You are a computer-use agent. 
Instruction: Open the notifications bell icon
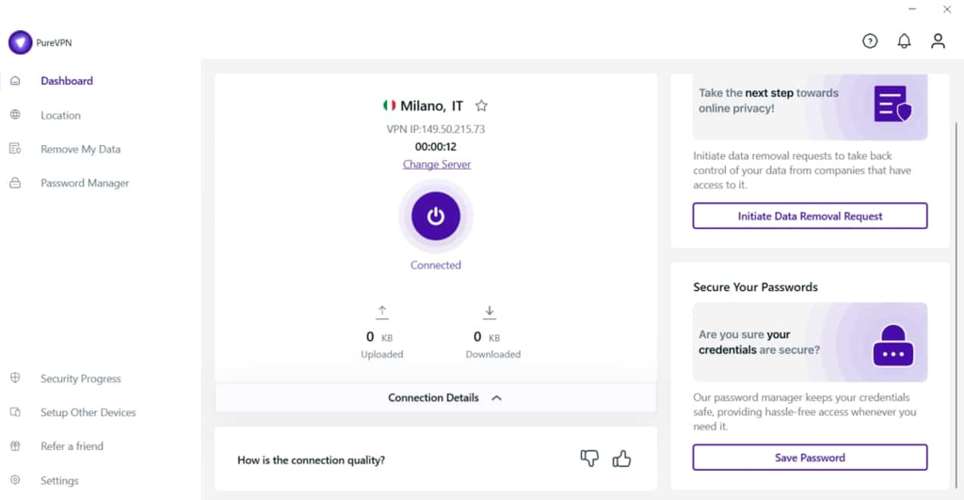coord(904,41)
